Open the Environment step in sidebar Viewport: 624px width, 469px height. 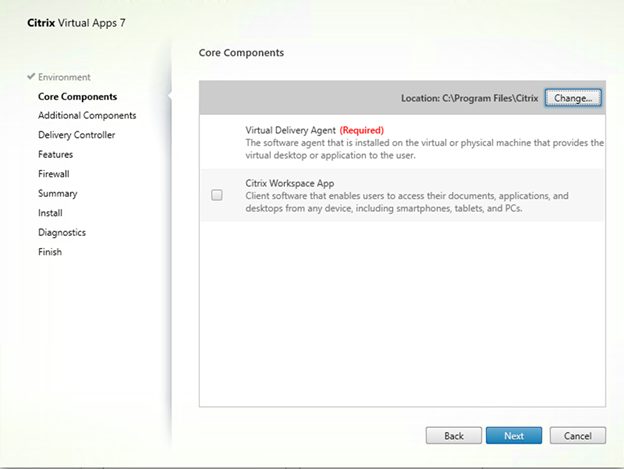point(64,77)
